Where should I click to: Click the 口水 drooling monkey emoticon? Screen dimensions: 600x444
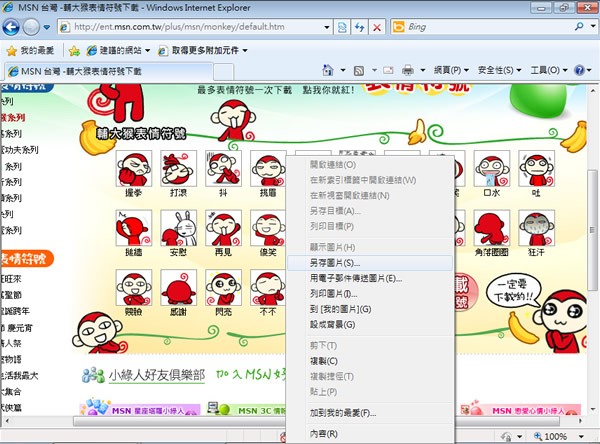click(492, 168)
